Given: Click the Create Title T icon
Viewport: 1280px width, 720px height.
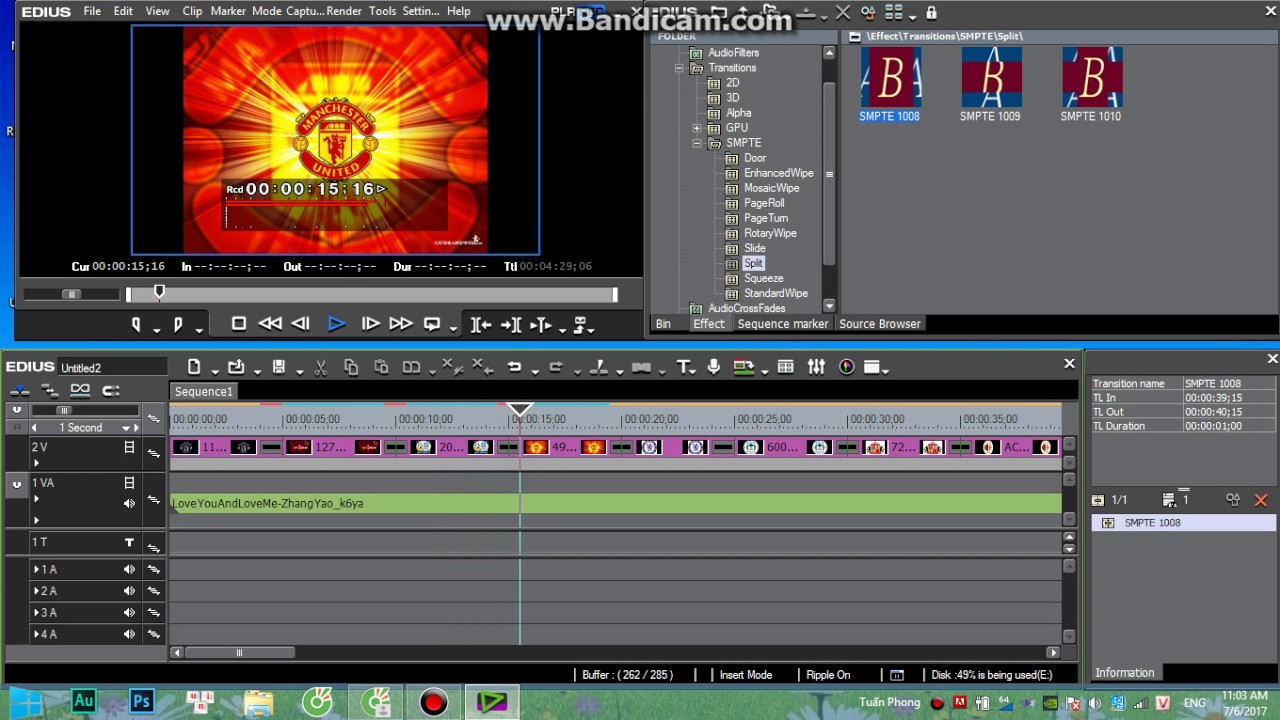Looking at the screenshot, I should pos(683,367).
